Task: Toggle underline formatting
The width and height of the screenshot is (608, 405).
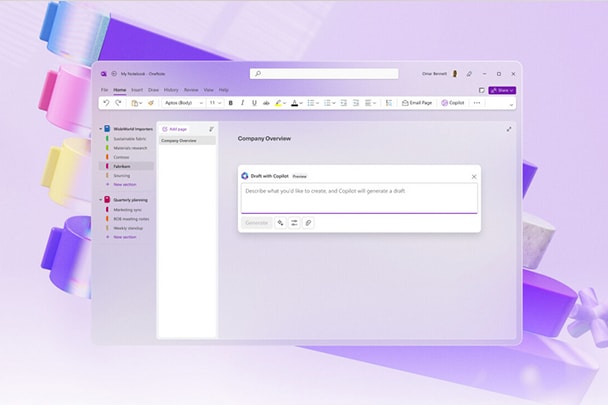Action: tap(254, 103)
